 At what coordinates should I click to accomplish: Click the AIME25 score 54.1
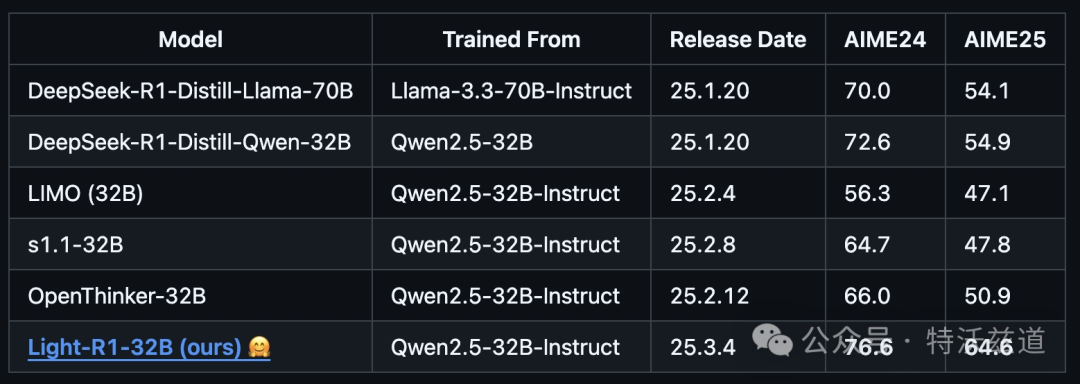987,90
